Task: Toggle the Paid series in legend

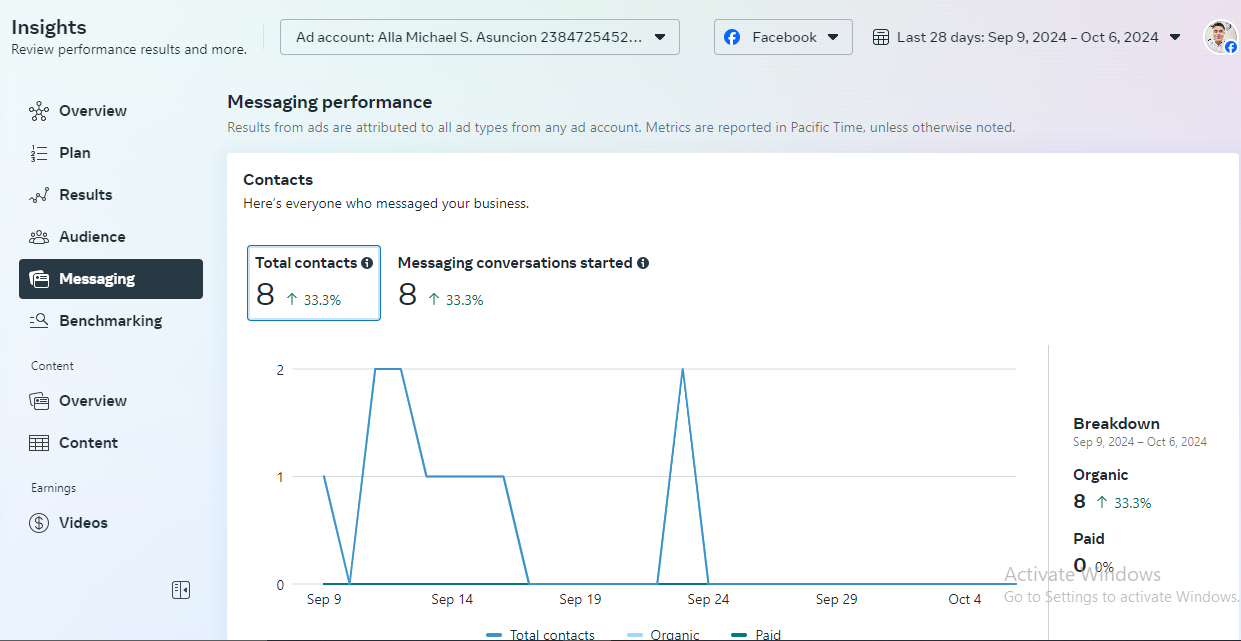Action: pos(757,635)
